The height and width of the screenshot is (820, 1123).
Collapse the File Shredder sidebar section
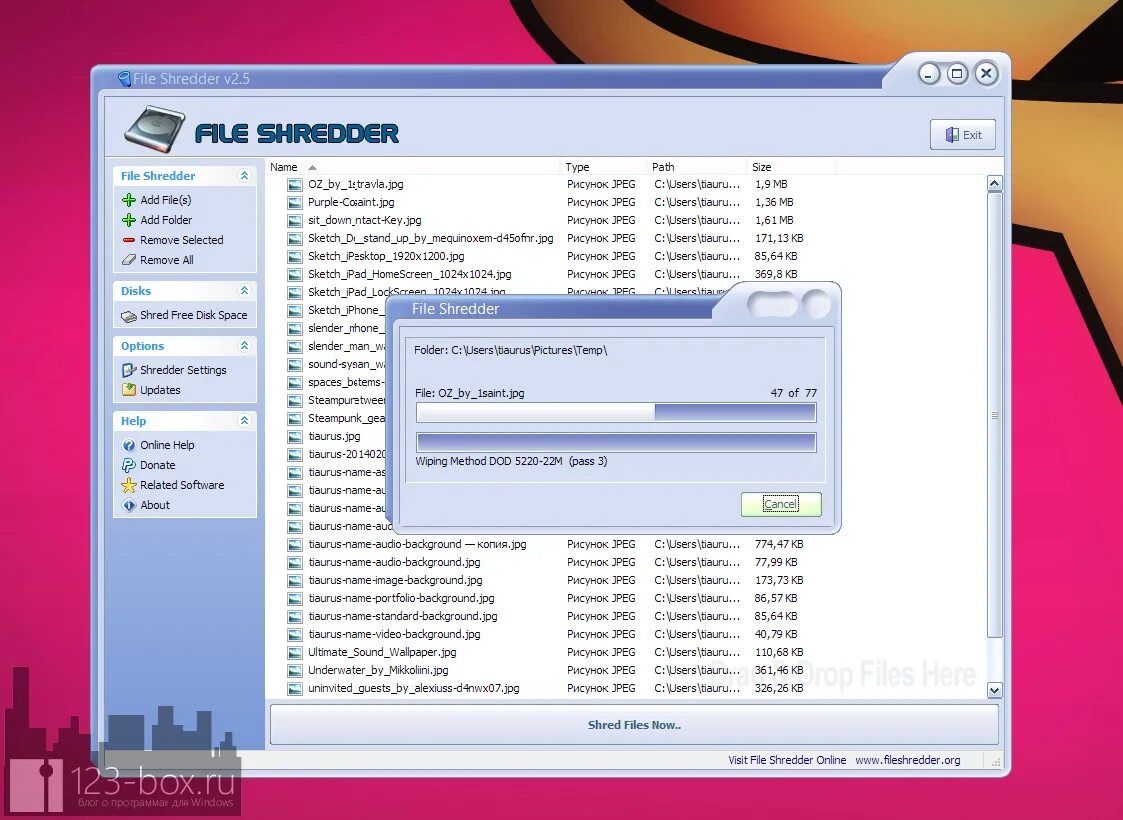pos(244,175)
